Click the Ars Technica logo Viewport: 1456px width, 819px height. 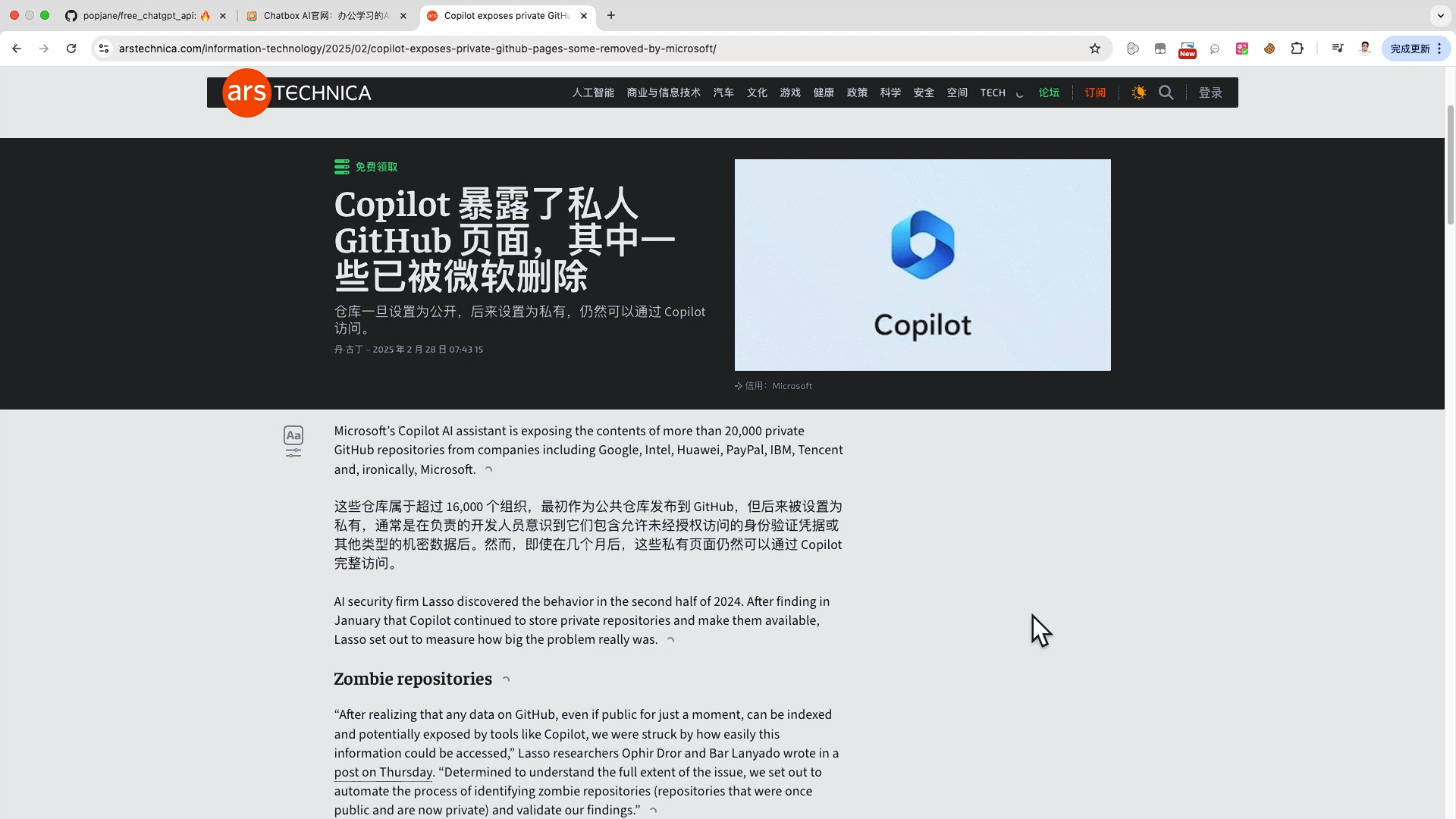(297, 93)
